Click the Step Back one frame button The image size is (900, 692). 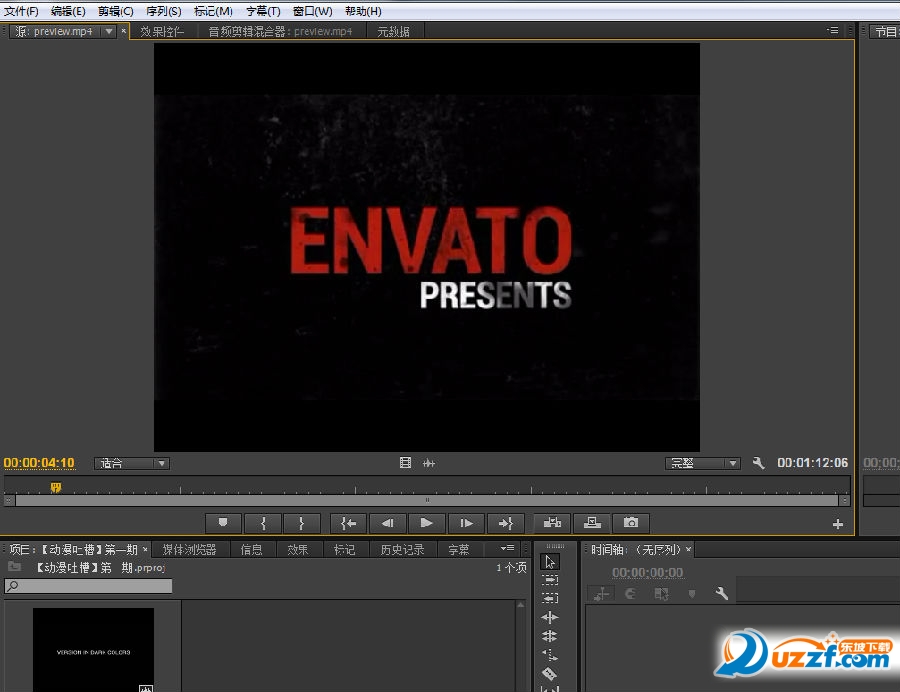[x=387, y=523]
